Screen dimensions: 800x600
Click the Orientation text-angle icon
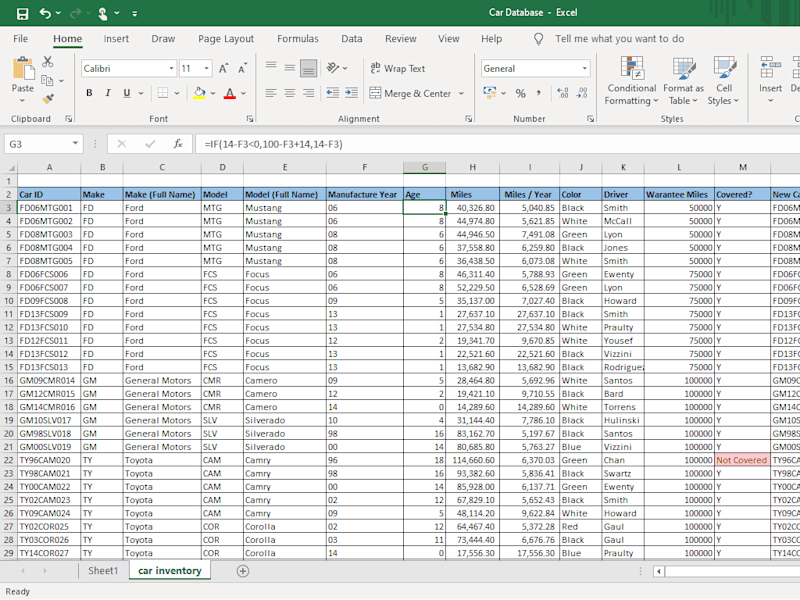click(x=333, y=67)
